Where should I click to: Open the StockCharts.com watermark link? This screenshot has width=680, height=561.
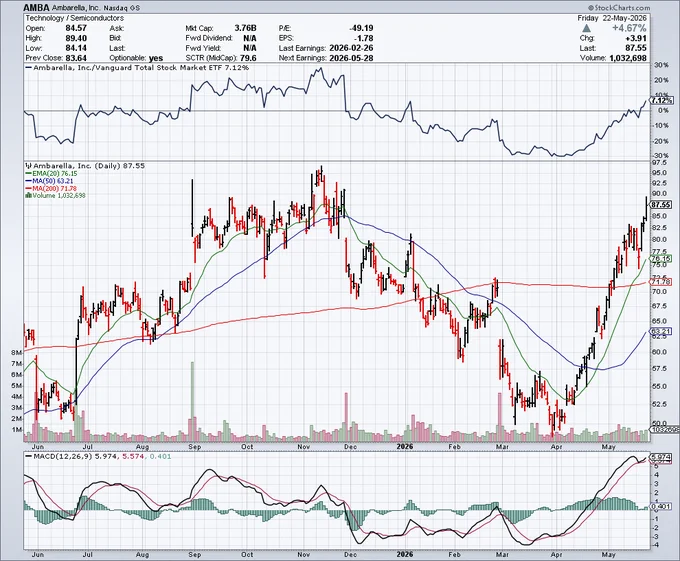pos(619,7)
